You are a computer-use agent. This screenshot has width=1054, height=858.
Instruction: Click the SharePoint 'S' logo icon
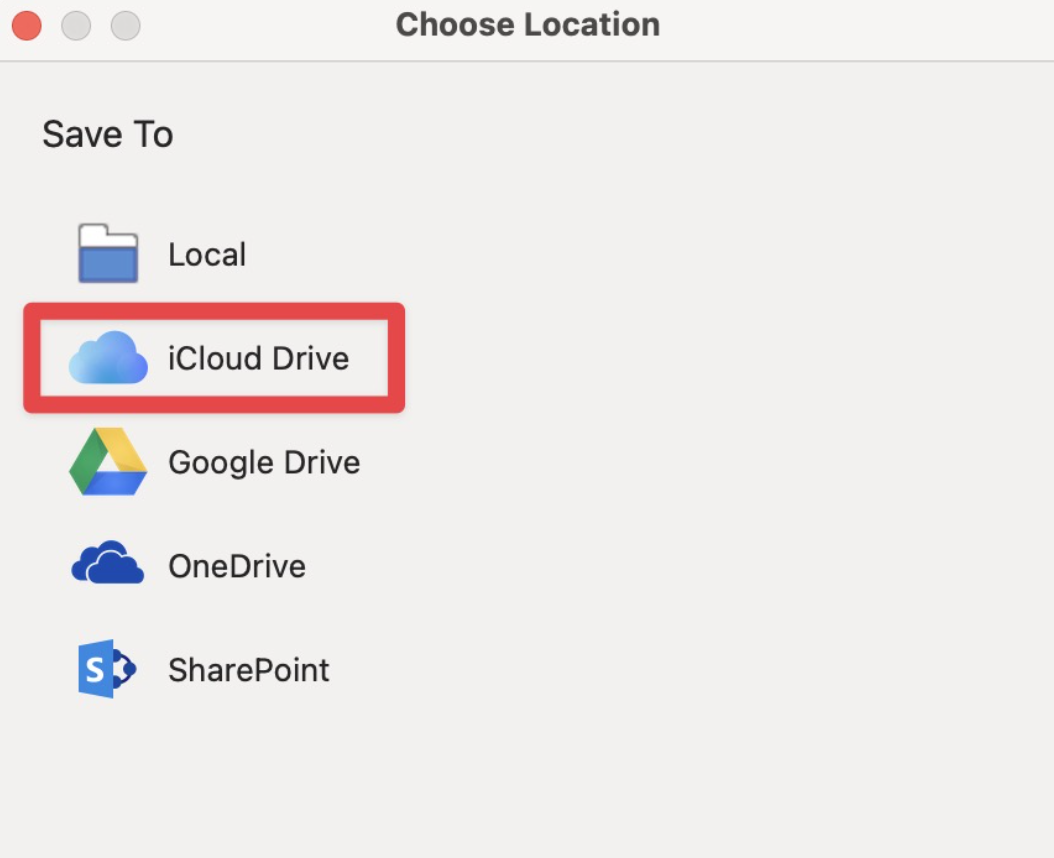(107, 669)
